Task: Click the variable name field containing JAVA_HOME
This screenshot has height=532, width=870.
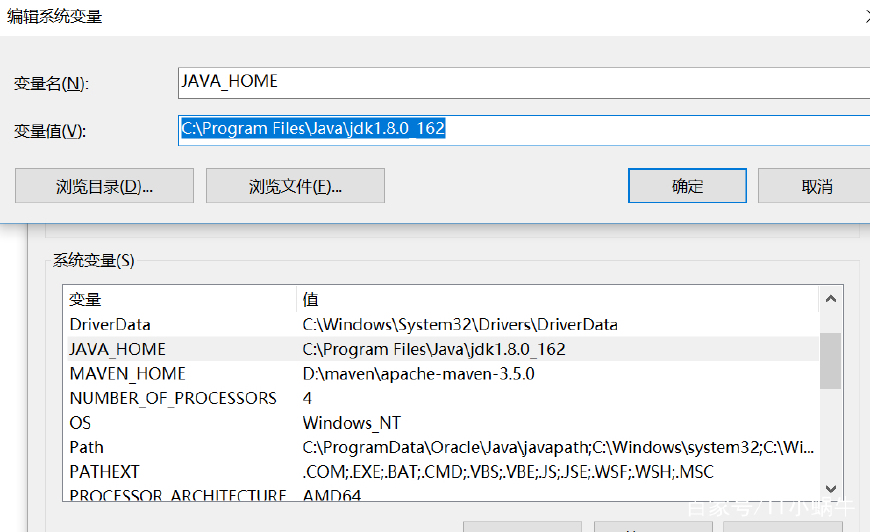Action: coord(524,83)
